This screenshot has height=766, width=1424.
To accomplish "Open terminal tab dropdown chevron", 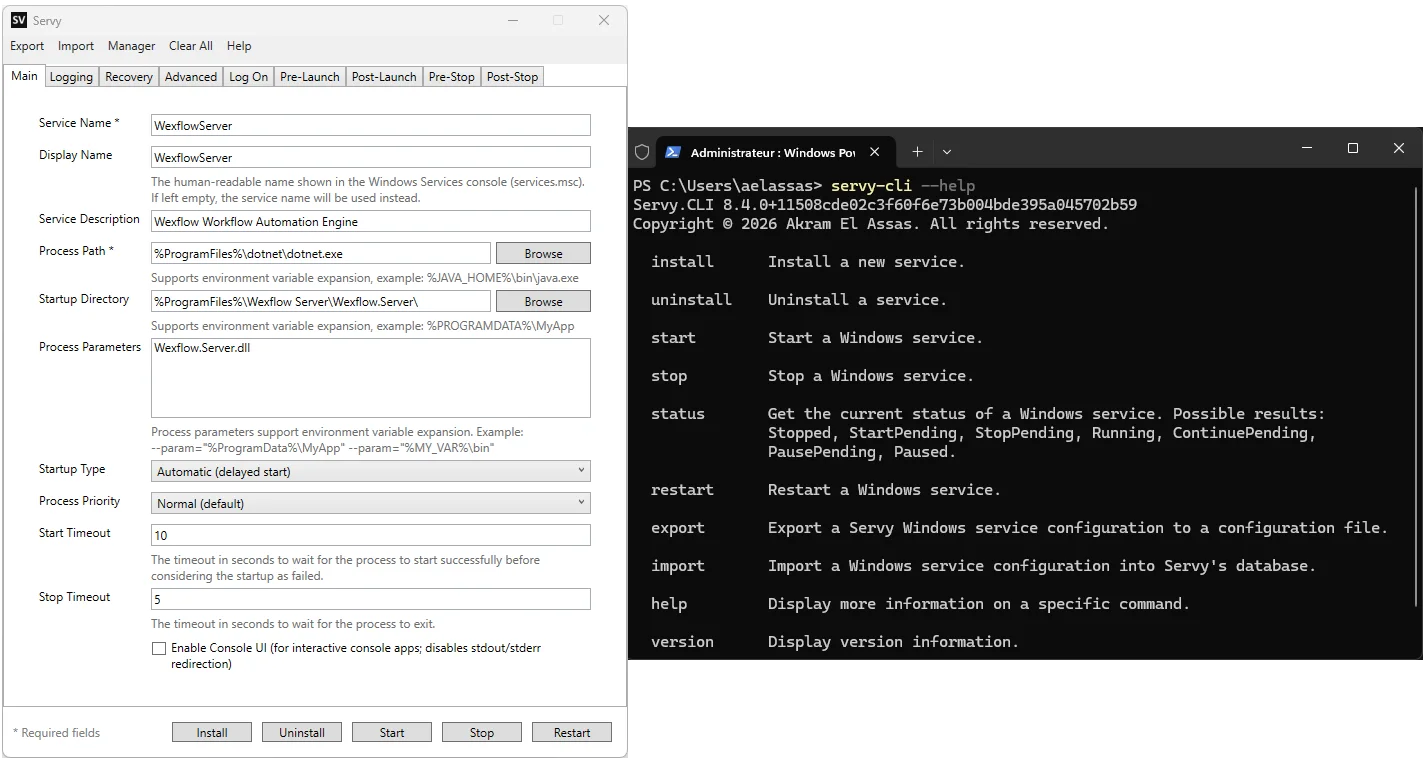I will (x=947, y=152).
